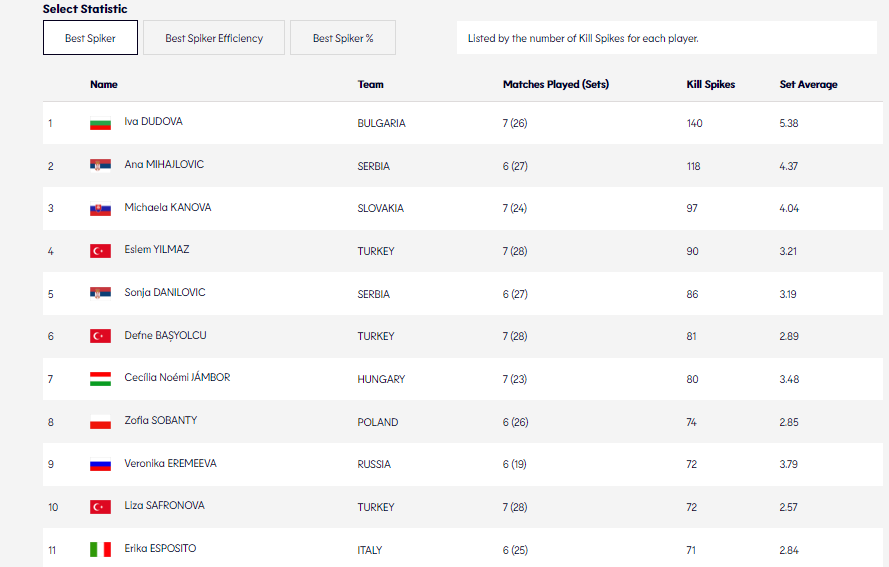889x567 pixels.
Task: Click player name Defne BAŞYOLCU
Action: coord(165,336)
